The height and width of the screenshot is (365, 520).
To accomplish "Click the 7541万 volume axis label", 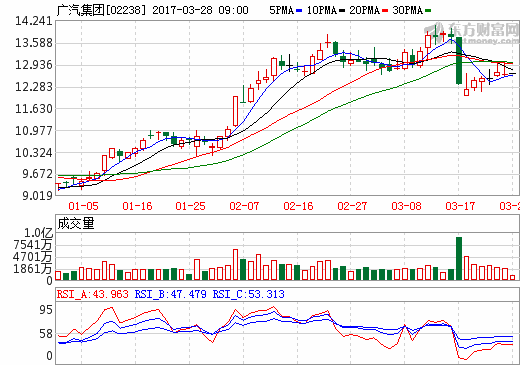I will [33, 245].
